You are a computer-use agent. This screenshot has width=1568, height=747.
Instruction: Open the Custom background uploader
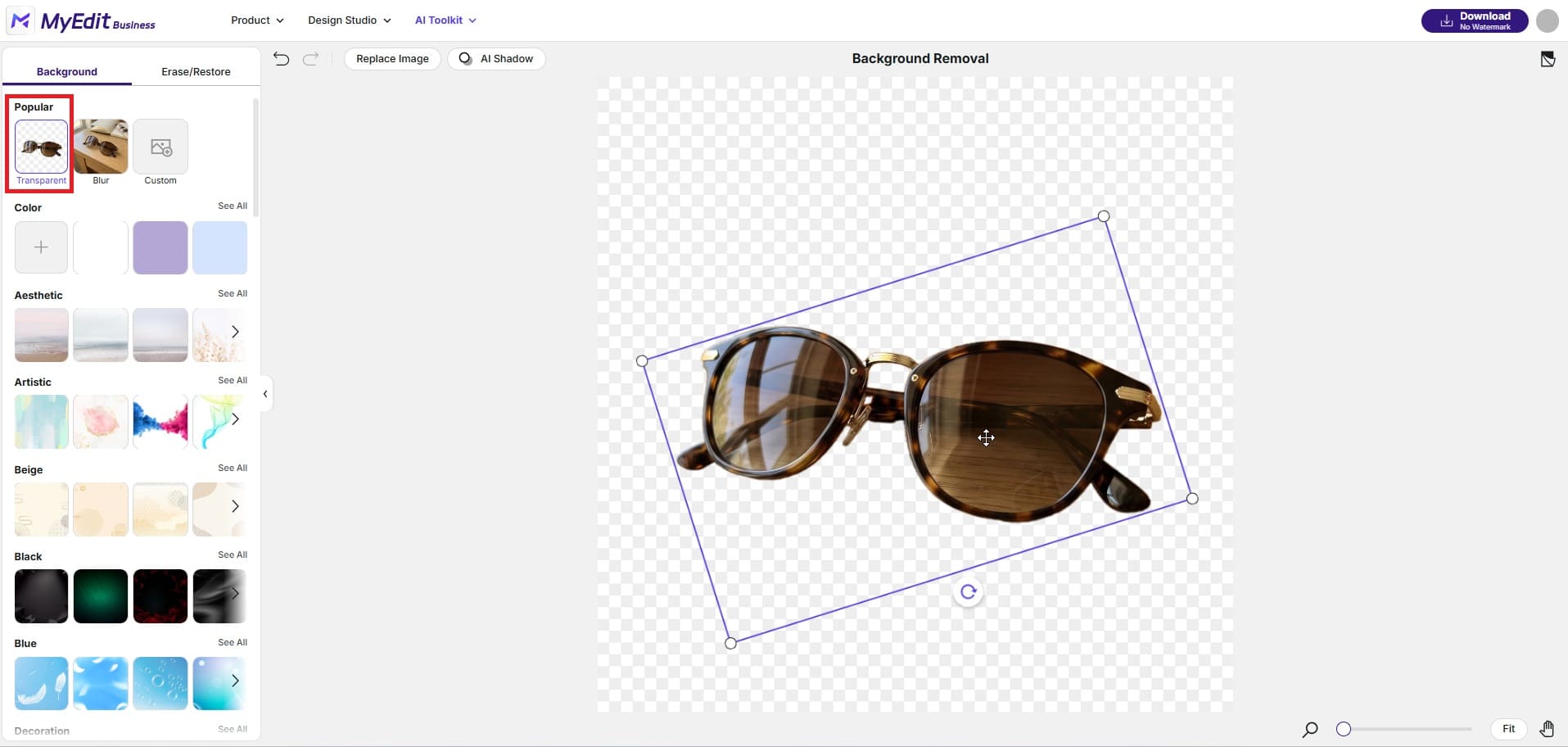(160, 147)
